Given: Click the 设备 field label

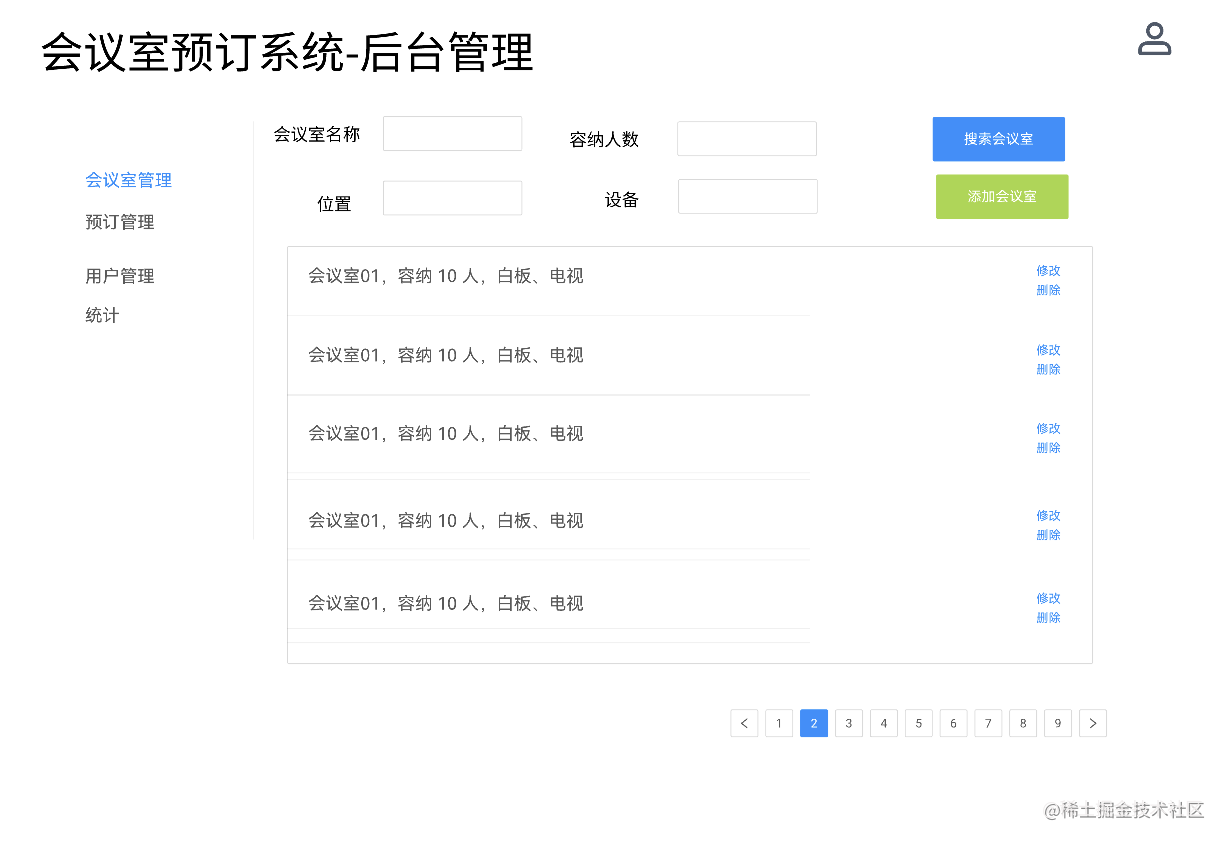Looking at the screenshot, I should click(622, 200).
